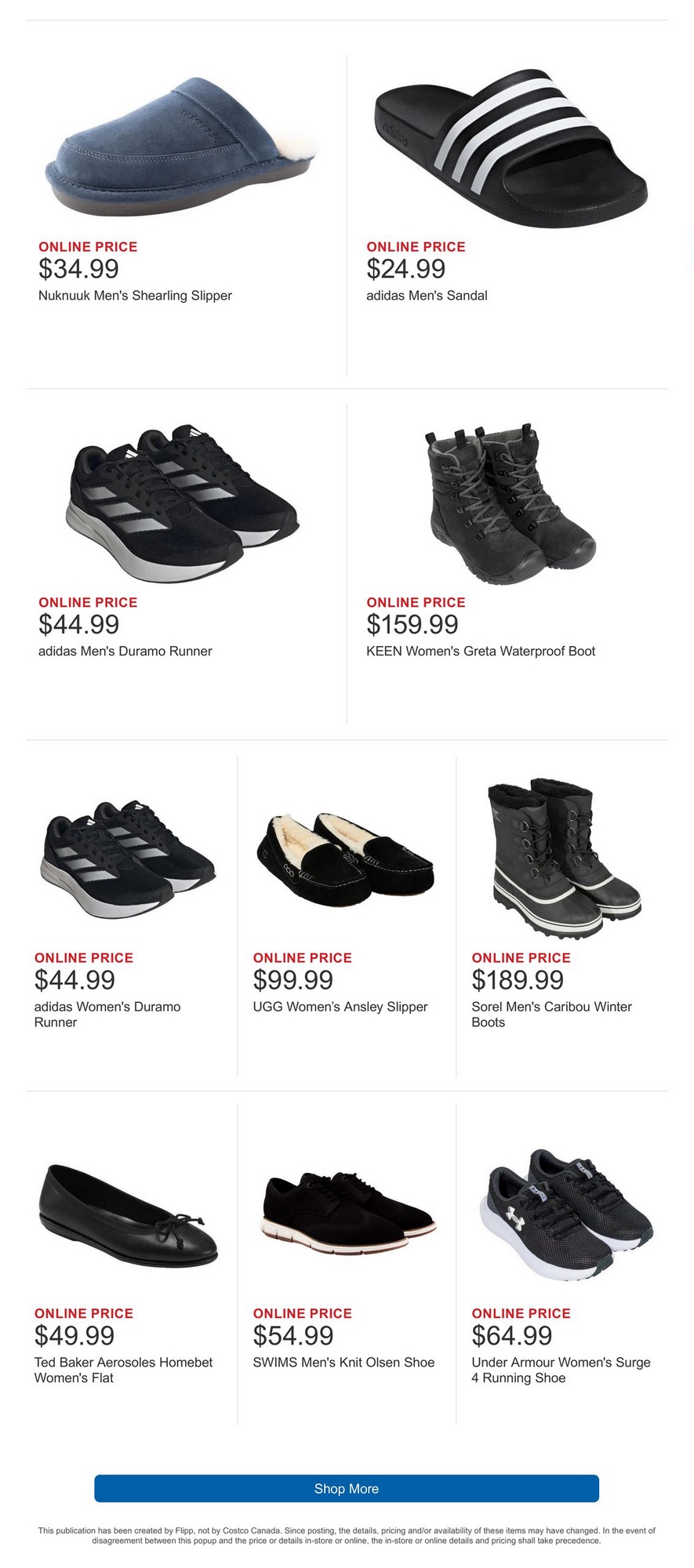Open the adidas Men's Sandal image
This screenshot has height=1568, width=694.
point(511,146)
